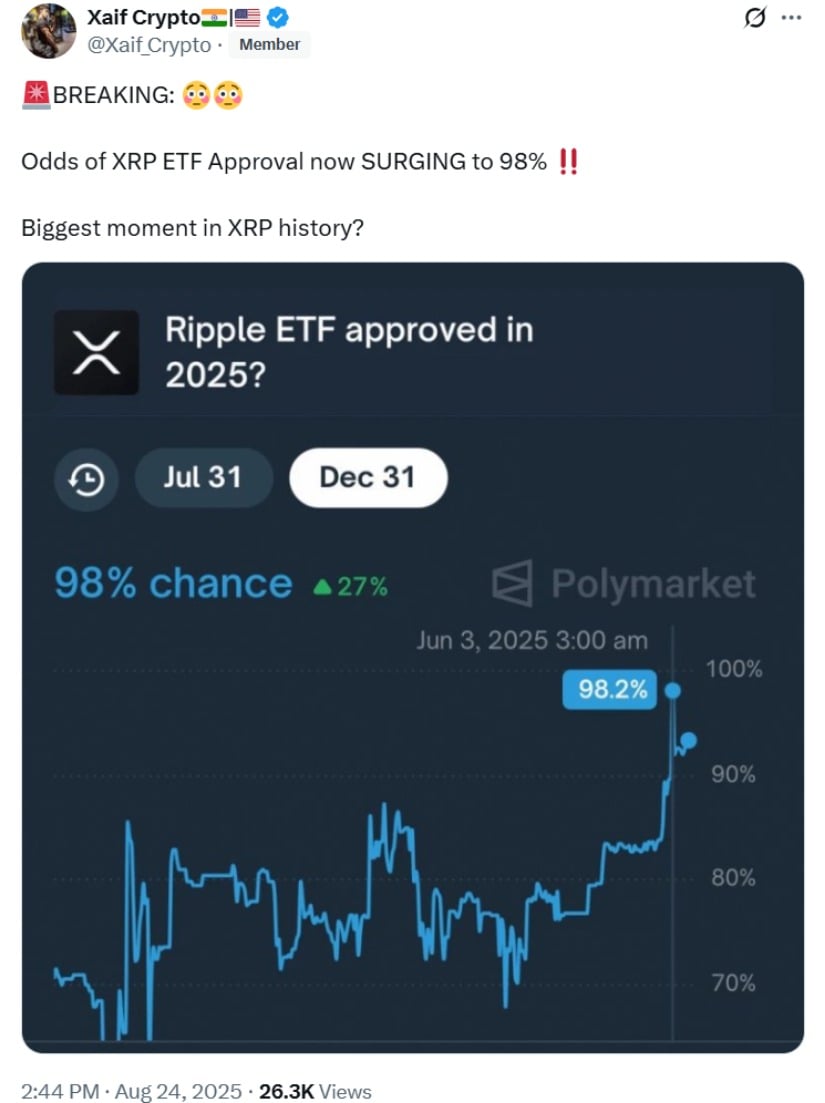Click the Member badge
825x1103 pixels.
point(269,44)
